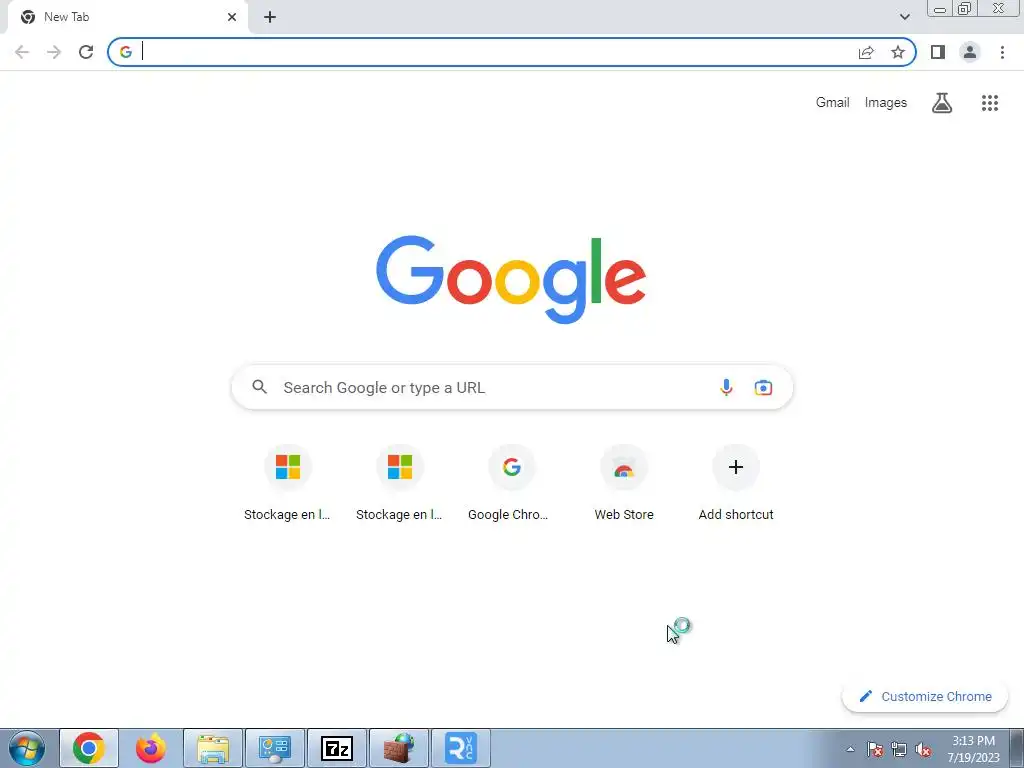The image size is (1024, 768).
Task: Click the Google icon in address bar
Action: pos(126,52)
